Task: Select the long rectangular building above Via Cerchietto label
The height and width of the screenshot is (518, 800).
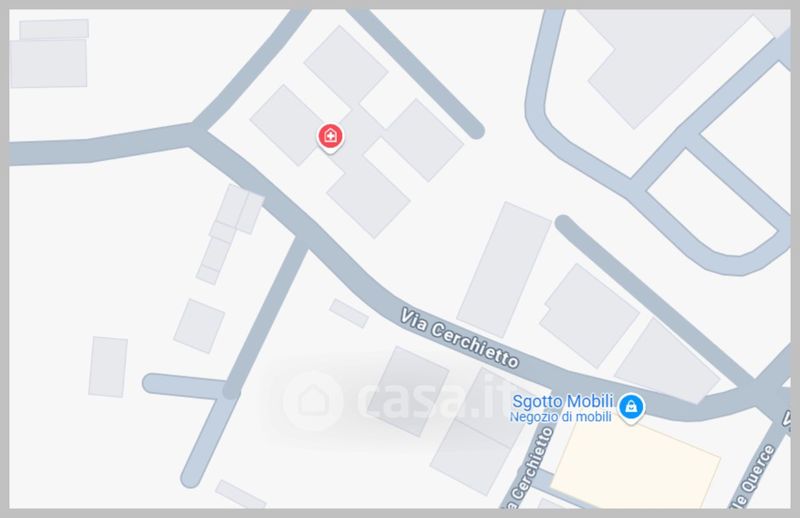Action: coord(504,270)
